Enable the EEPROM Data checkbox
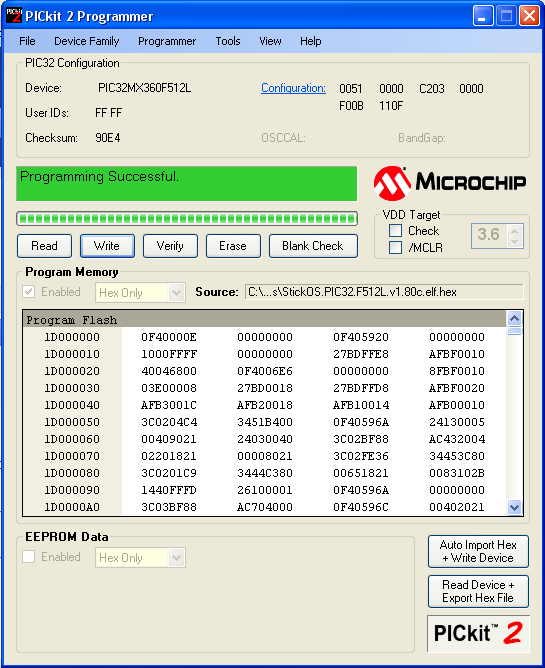545x668 pixels. point(29,557)
